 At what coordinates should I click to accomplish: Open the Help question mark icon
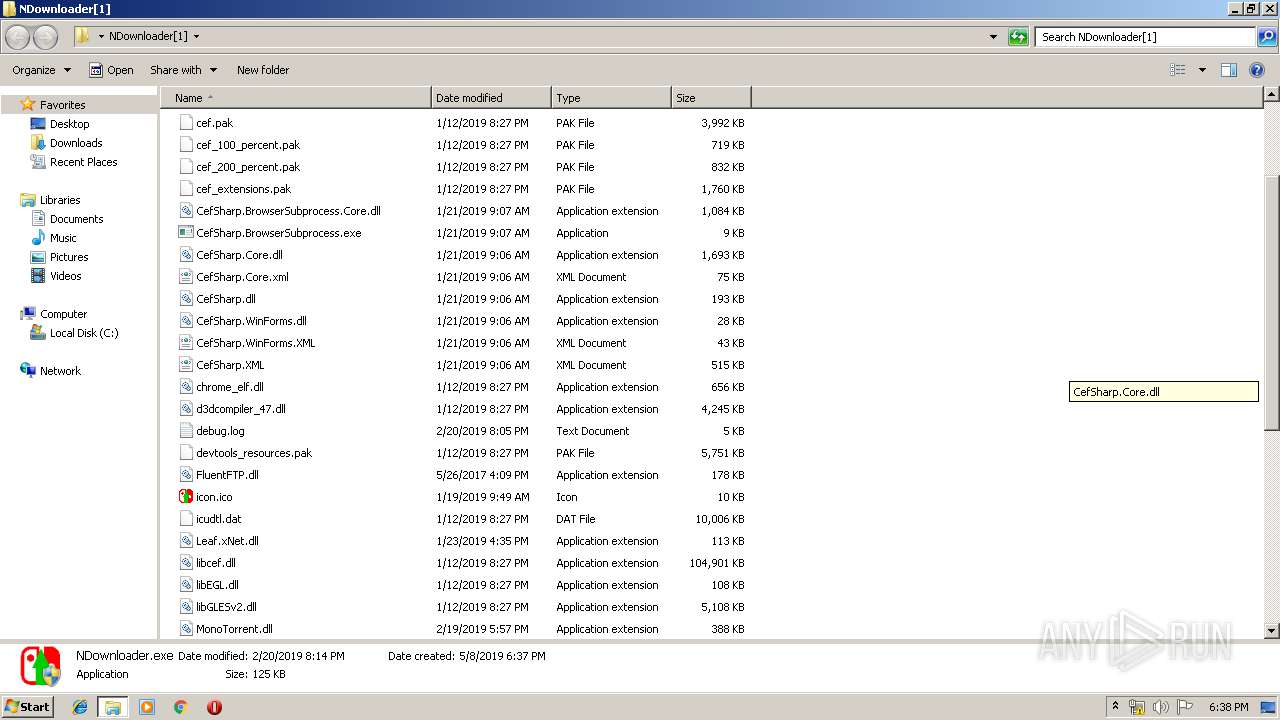click(1258, 70)
